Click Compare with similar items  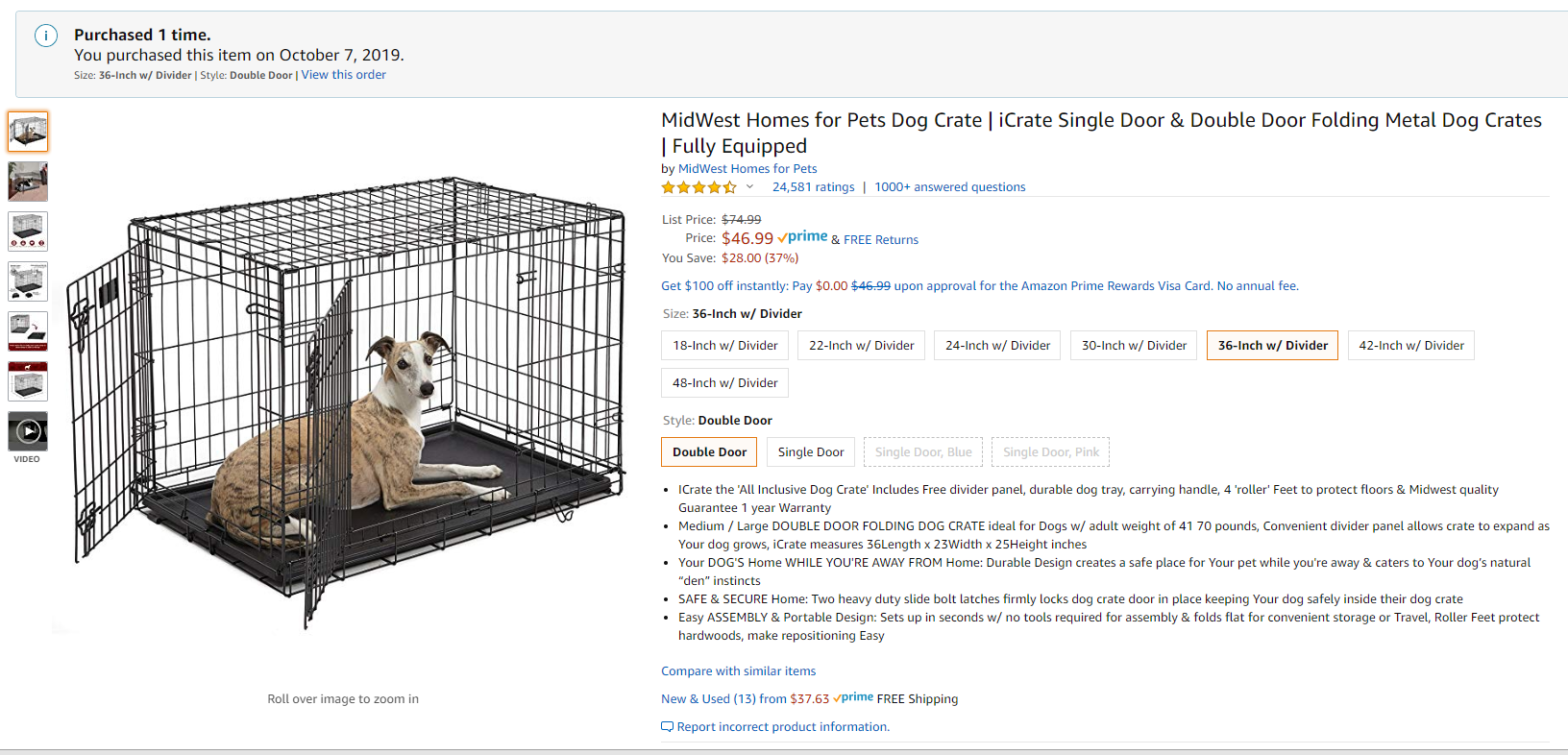coord(738,671)
